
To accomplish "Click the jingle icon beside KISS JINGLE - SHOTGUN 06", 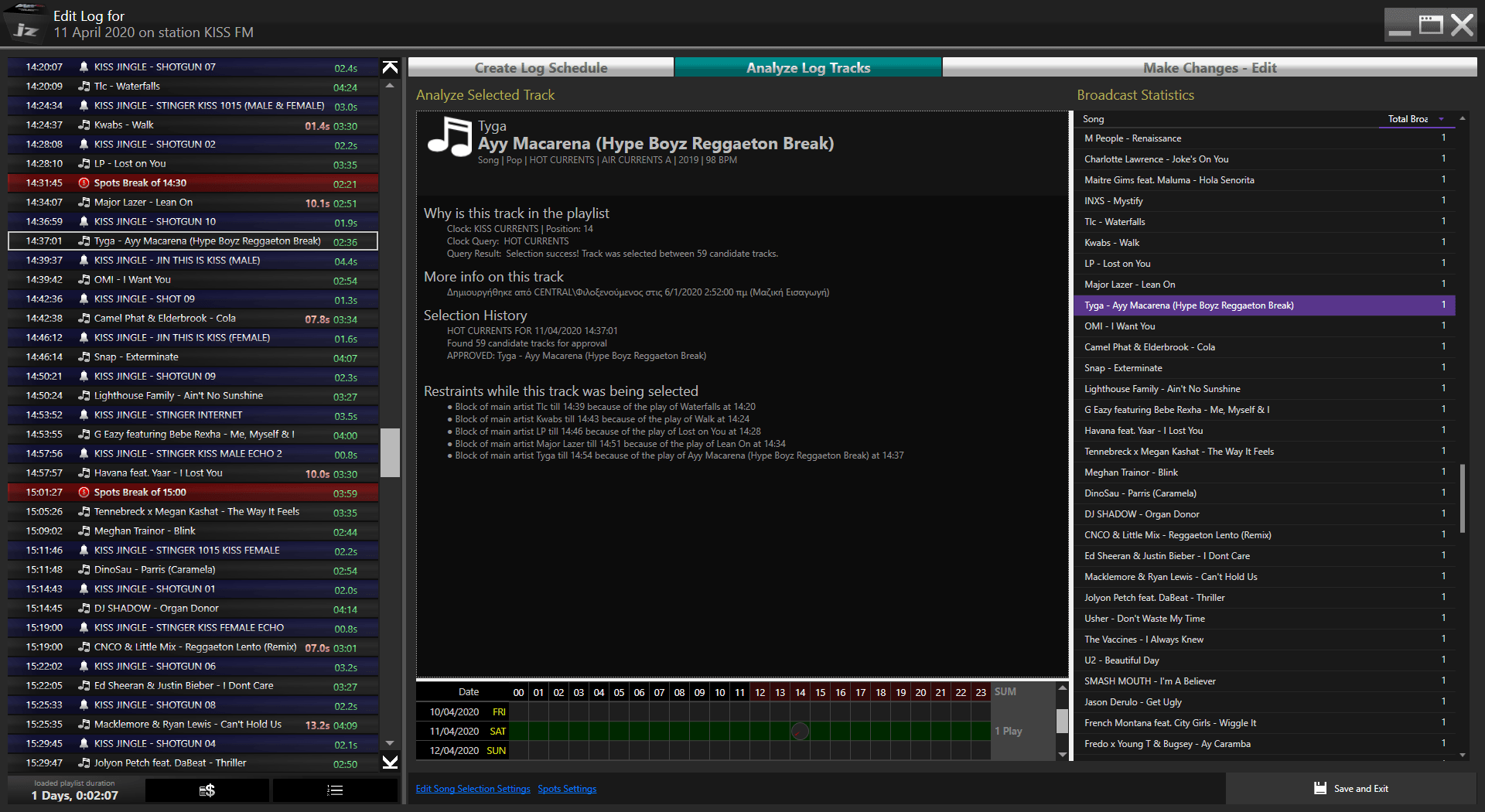I will coord(84,667).
